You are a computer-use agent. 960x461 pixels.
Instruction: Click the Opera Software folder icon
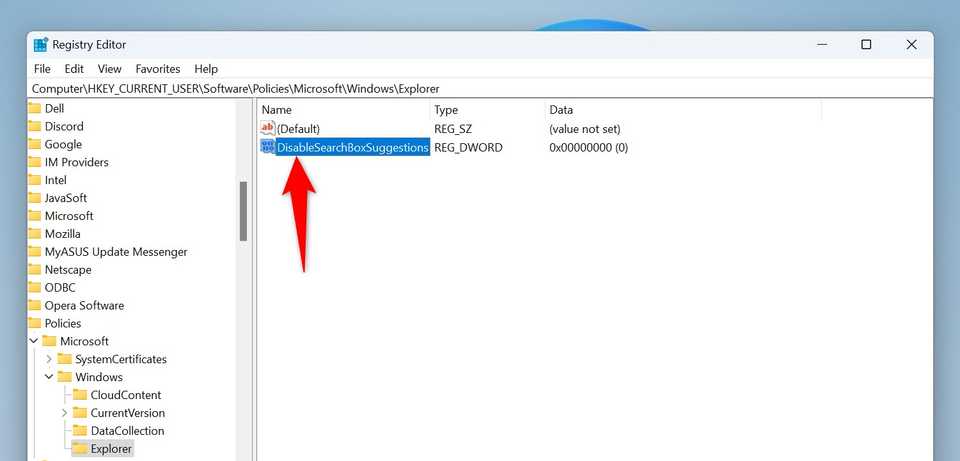coord(35,306)
